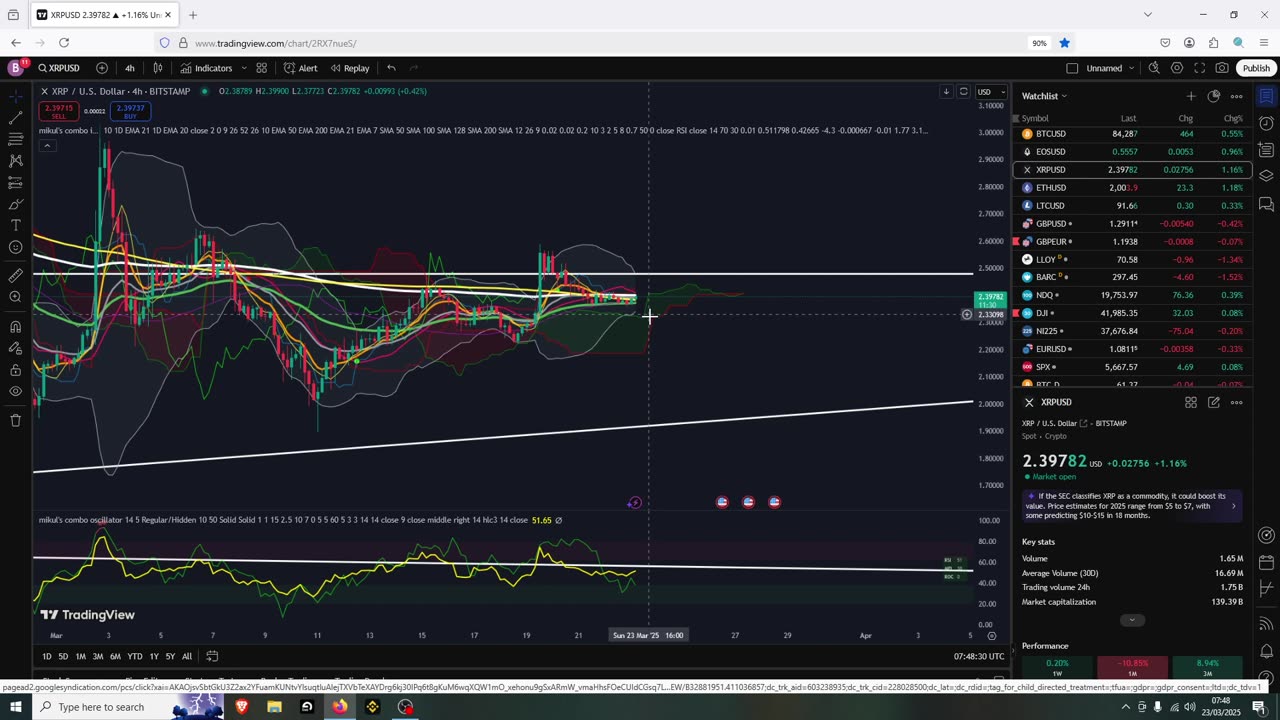Open the Alerts side panel clock icon
Image resolution: width=1280 pixels, height=720 pixels.
[x=1266, y=124]
